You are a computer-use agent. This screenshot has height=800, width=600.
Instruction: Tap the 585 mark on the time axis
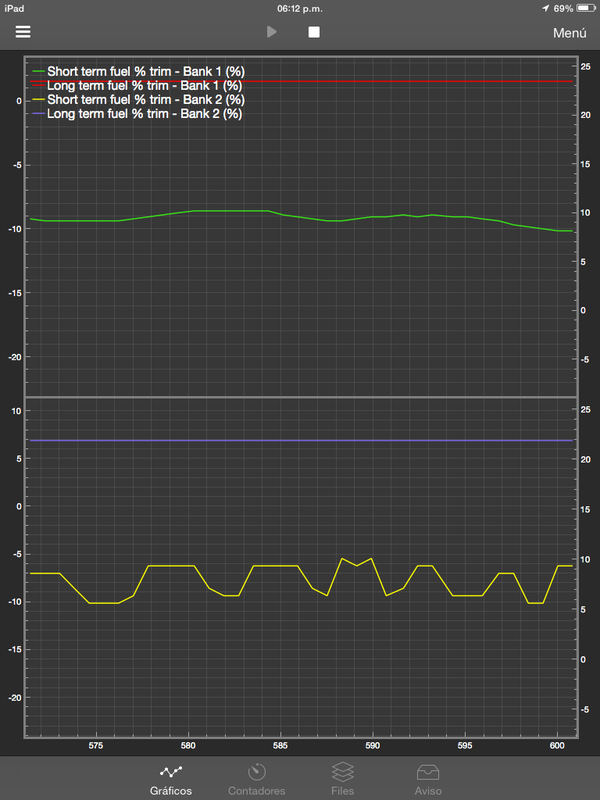coord(281,746)
